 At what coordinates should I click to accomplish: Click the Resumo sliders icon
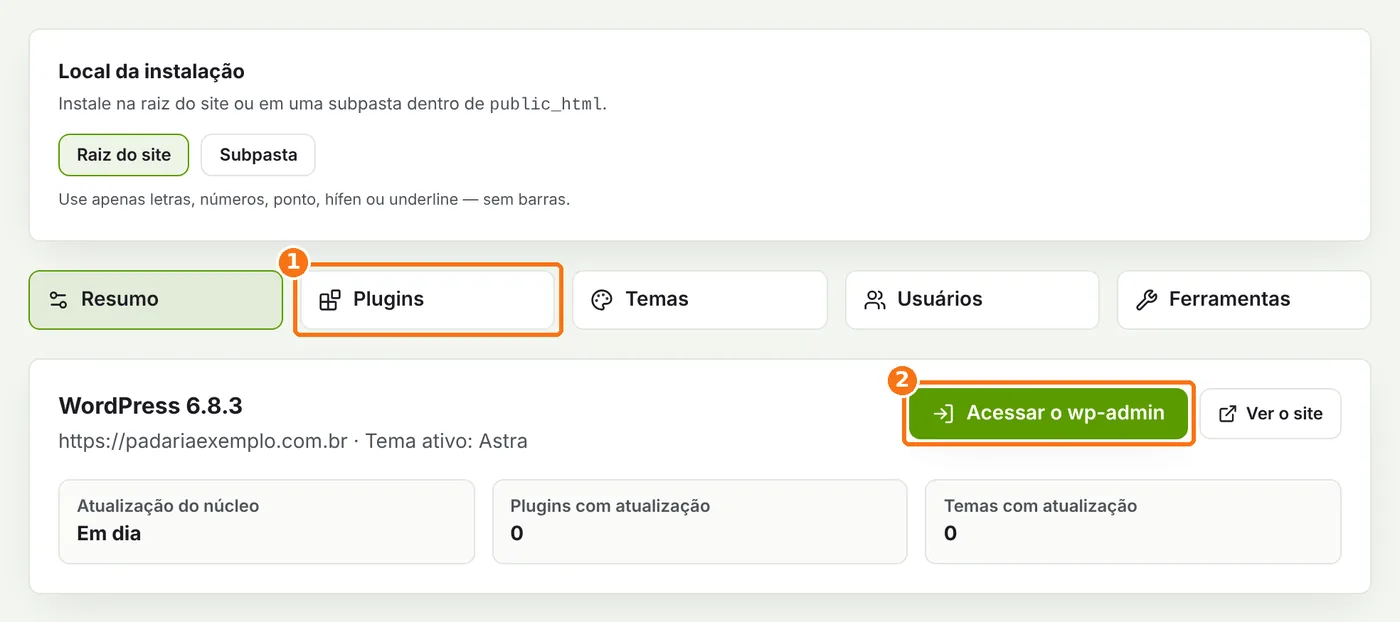tap(58, 300)
